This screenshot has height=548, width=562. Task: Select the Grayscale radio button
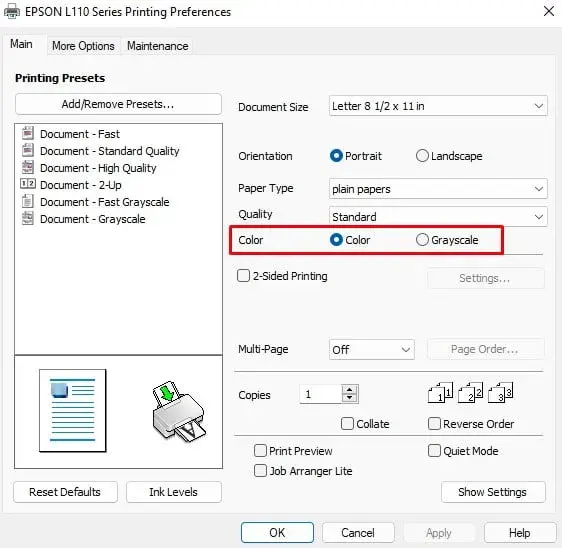tap(422, 240)
